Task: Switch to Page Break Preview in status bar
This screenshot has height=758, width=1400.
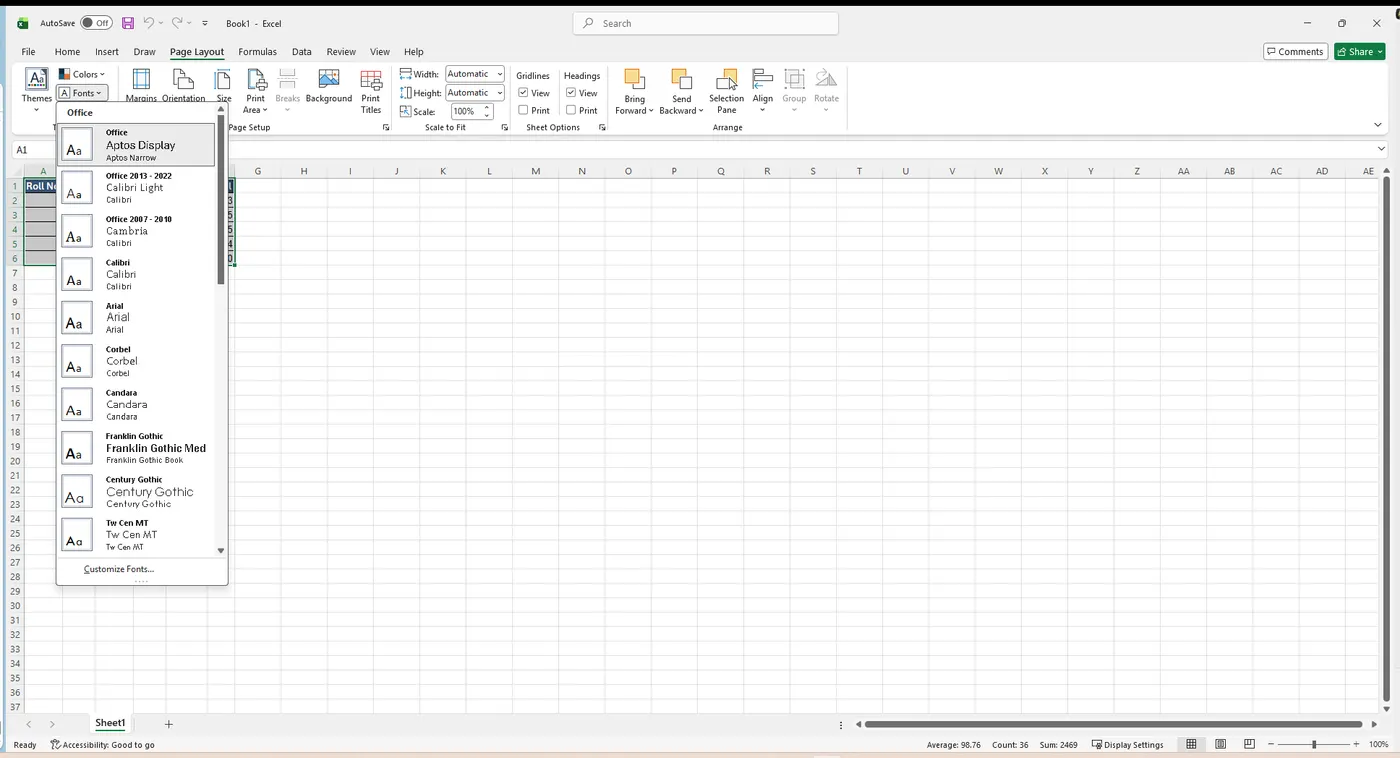Action: [x=1250, y=744]
